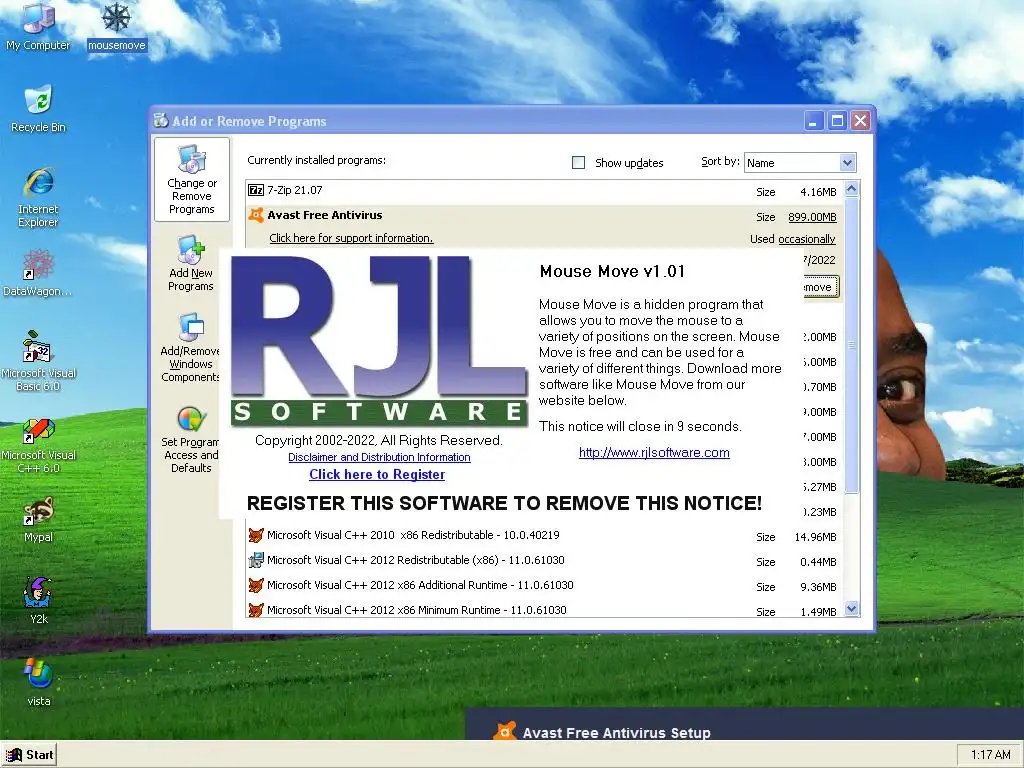Click Visual C++ 2010 x86 Redistributable icon
1024x768 pixels.
click(x=256, y=536)
